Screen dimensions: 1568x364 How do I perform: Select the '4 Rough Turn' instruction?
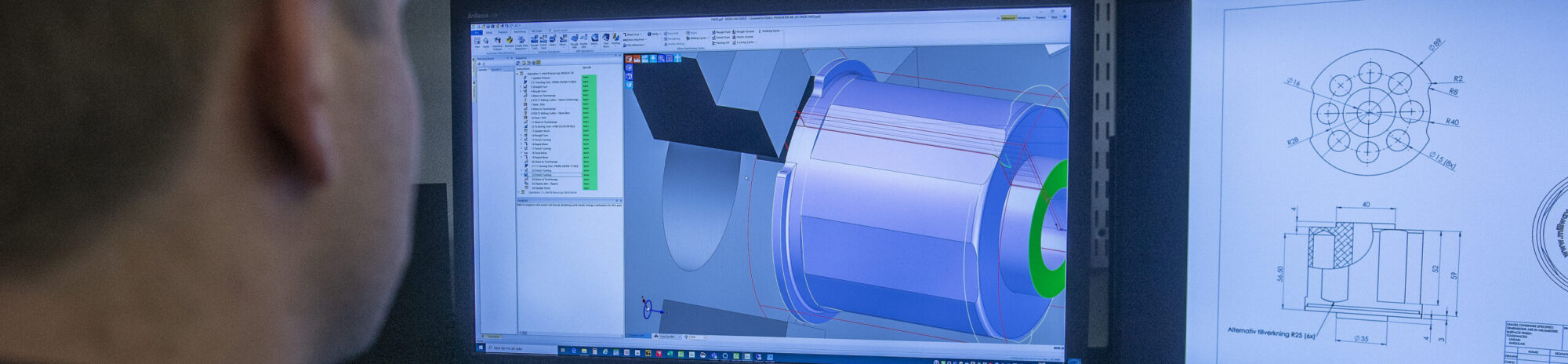(x=539, y=90)
